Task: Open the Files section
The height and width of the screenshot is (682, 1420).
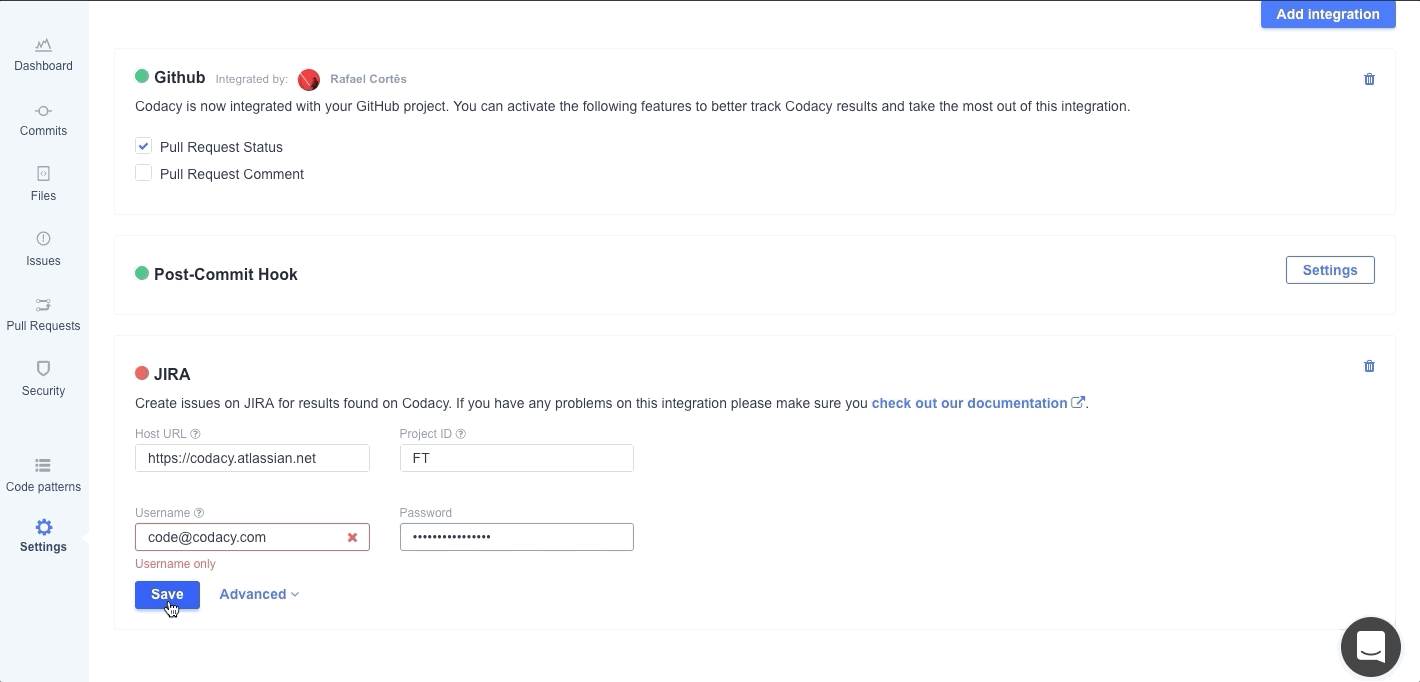Action: [43, 184]
